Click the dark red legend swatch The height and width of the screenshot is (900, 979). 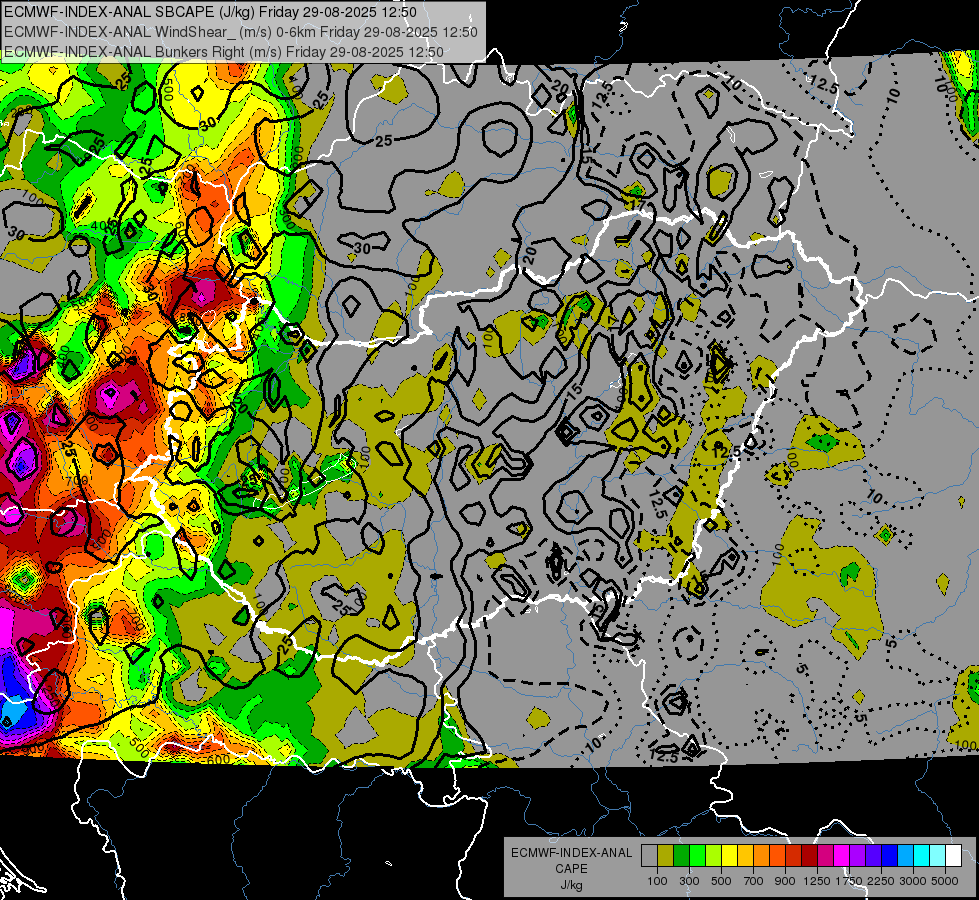pos(809,856)
